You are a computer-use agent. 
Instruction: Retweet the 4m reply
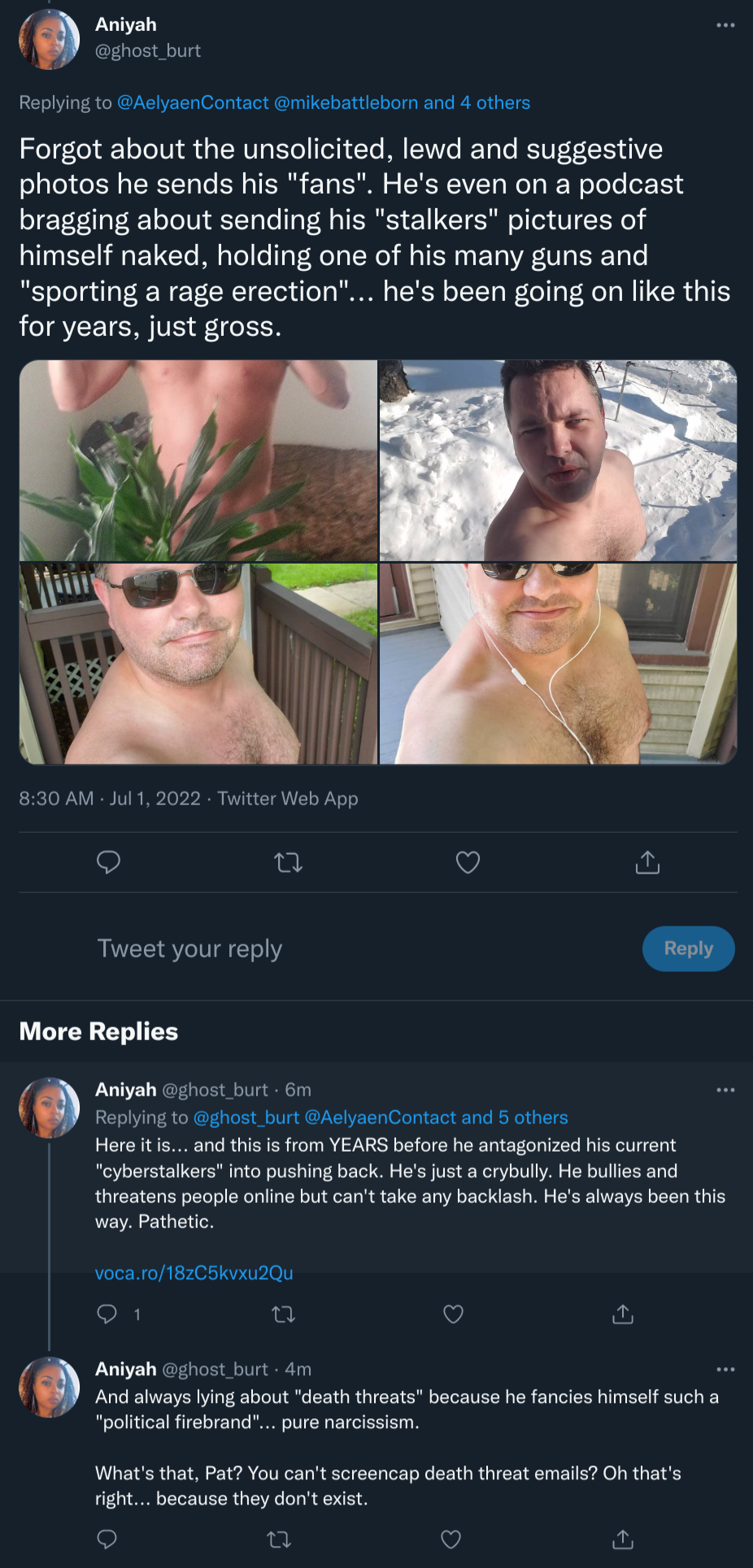coord(279,1539)
